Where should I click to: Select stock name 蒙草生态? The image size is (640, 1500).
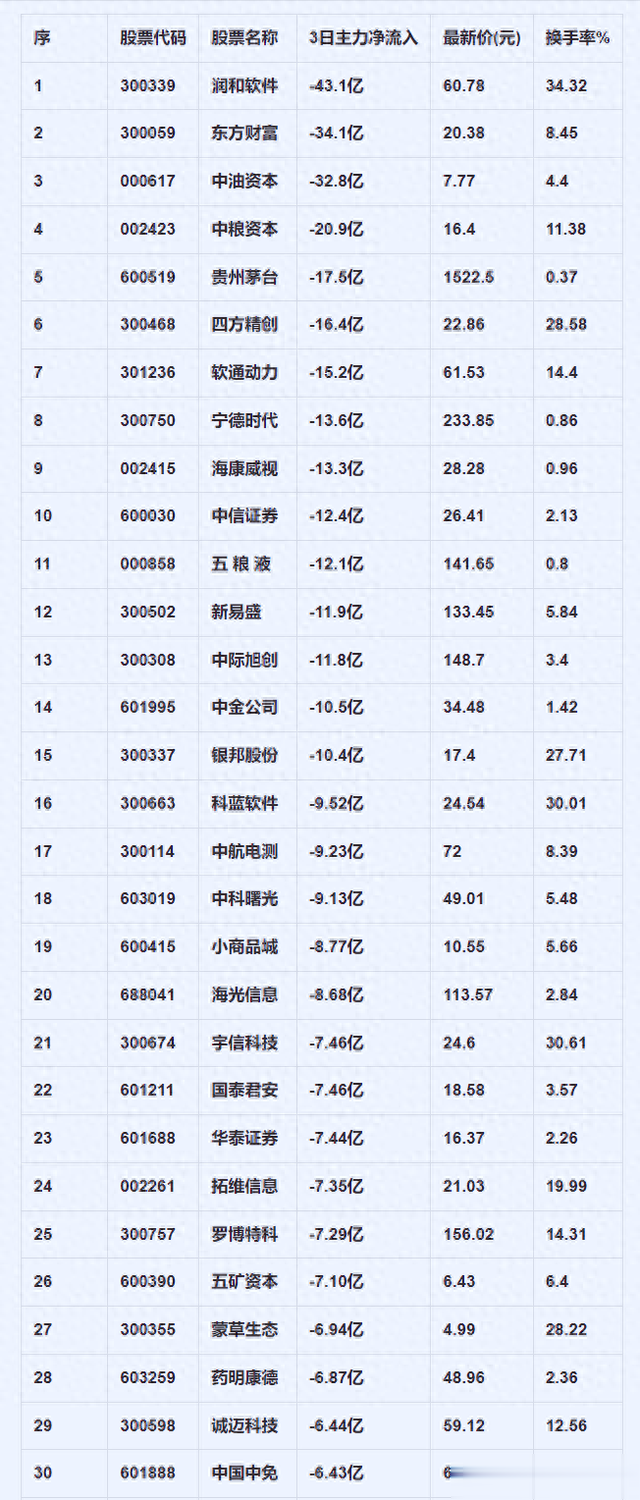coord(245,1330)
